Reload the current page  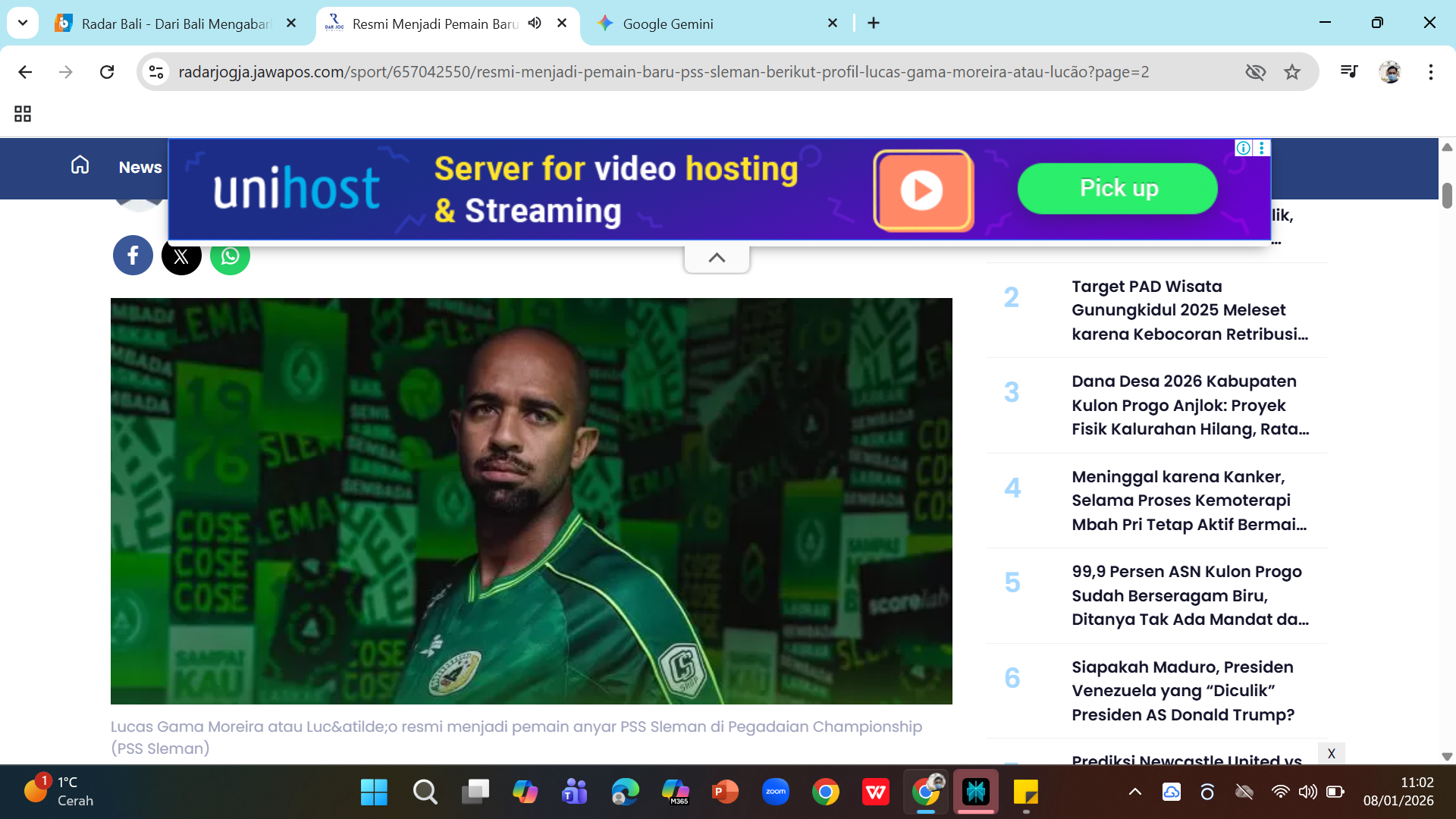pyautogui.click(x=107, y=72)
